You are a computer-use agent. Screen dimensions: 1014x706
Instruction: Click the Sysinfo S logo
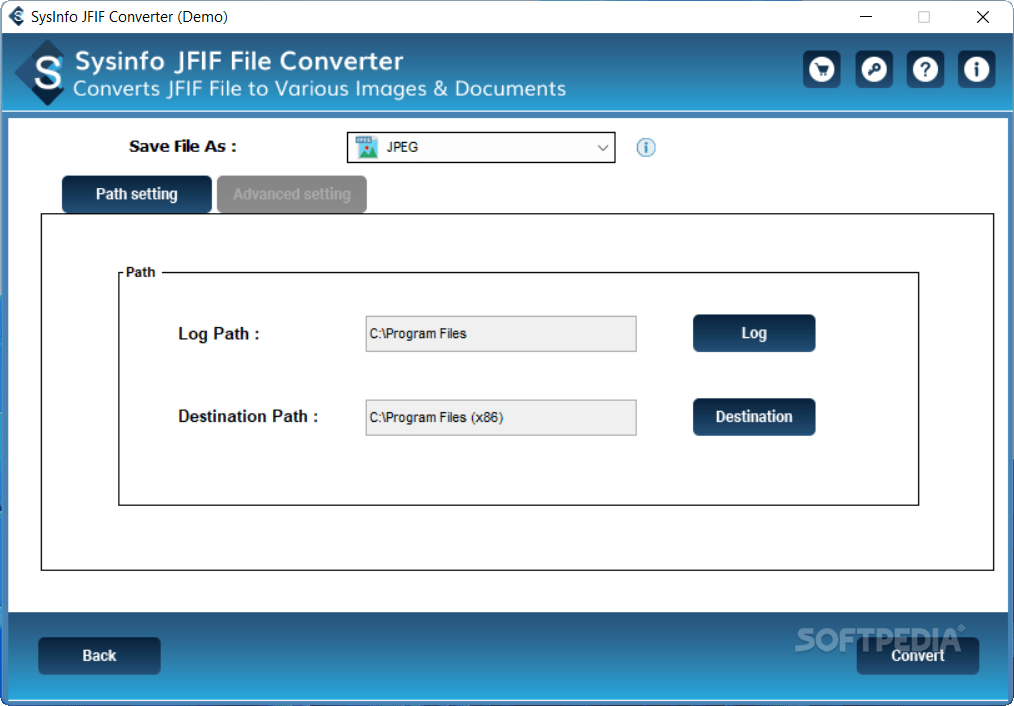click(40, 72)
